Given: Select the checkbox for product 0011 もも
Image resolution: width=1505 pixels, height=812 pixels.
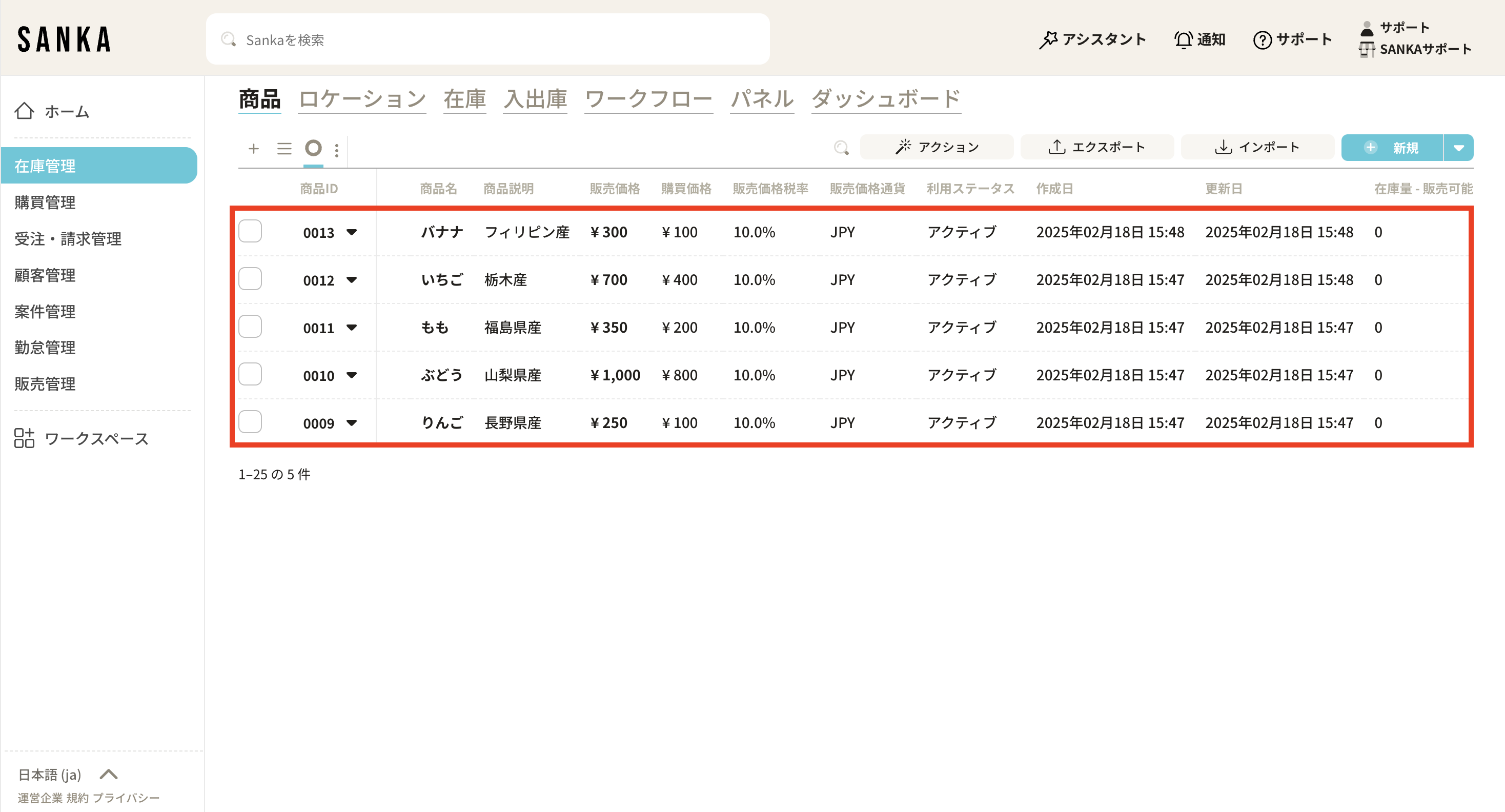Looking at the screenshot, I should [x=250, y=327].
